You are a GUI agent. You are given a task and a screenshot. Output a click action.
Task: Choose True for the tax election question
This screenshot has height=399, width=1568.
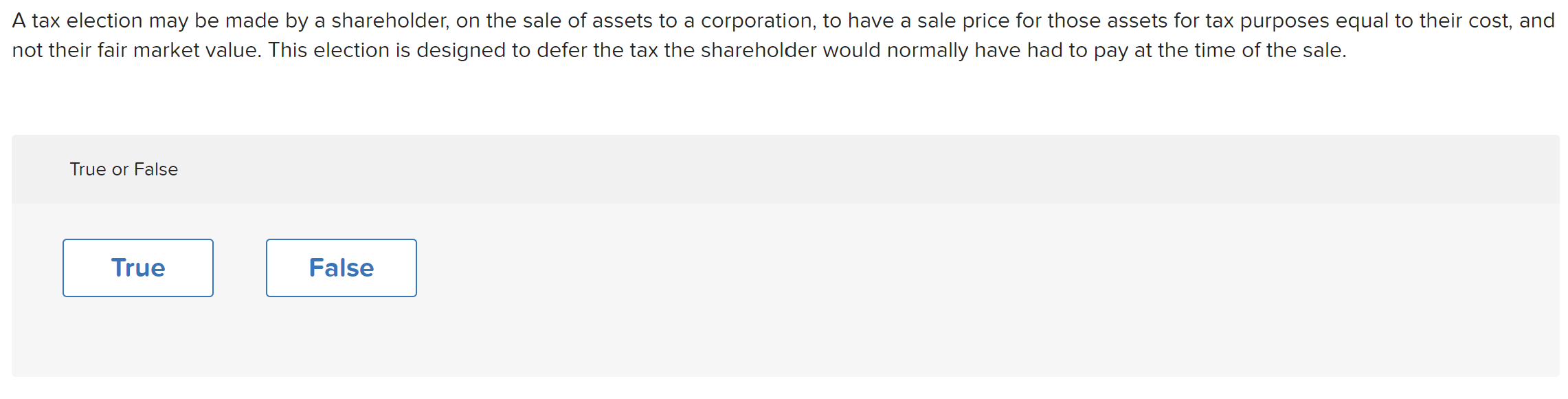tap(137, 268)
